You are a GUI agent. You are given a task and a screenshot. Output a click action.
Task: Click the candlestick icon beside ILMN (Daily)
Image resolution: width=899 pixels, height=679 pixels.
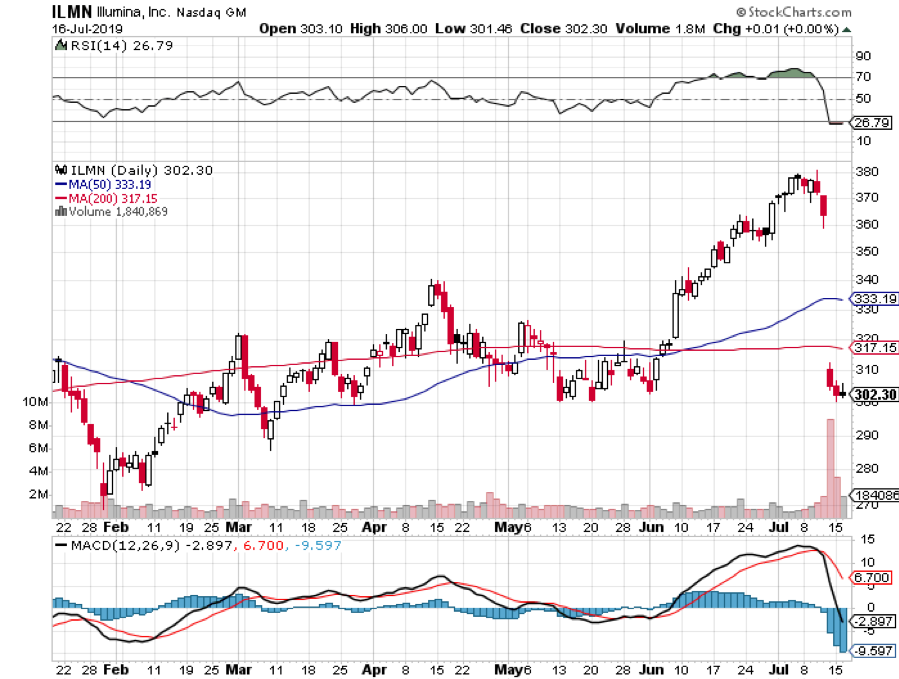[61, 170]
